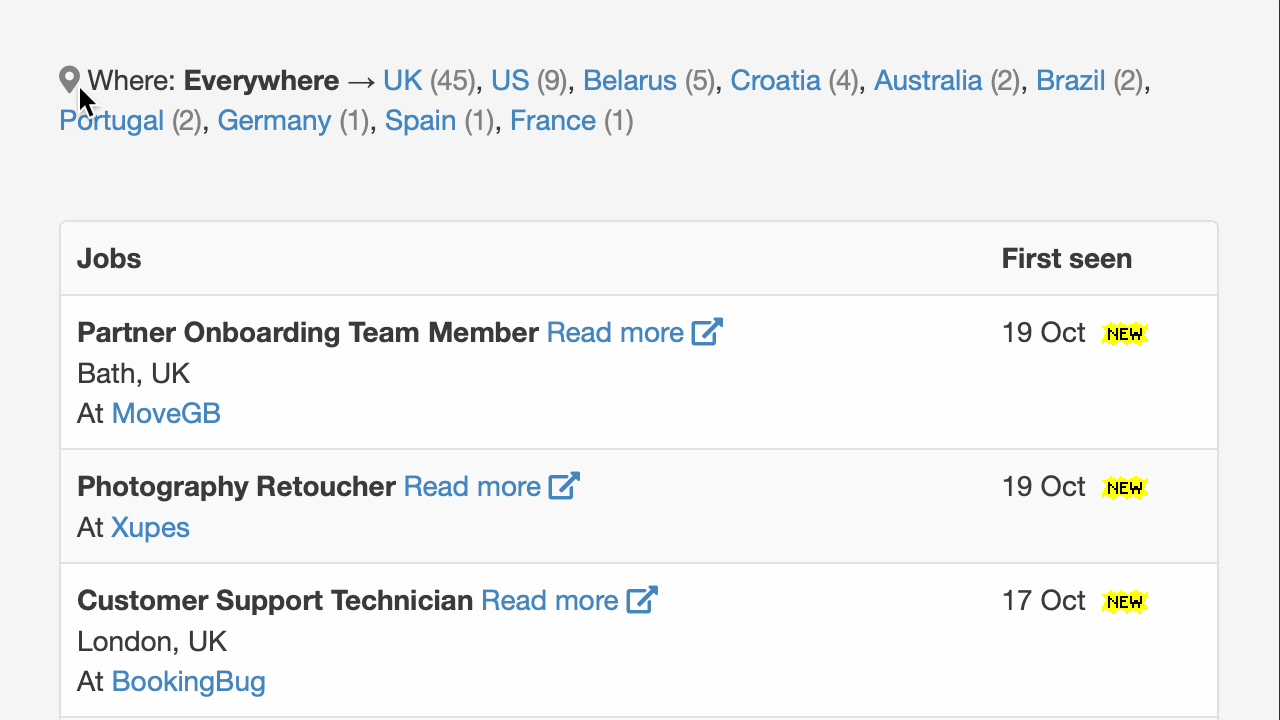Read more about Photography Retoucher job

pyautogui.click(x=472, y=486)
